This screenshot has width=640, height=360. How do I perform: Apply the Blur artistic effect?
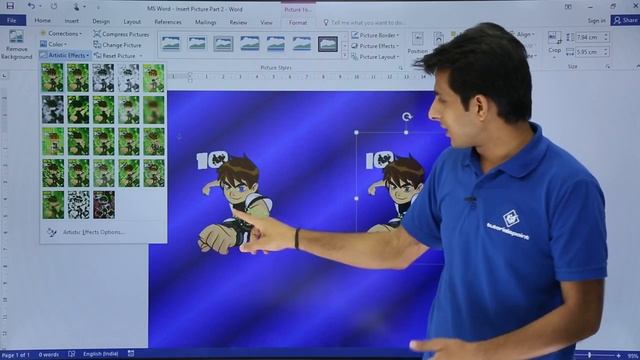154,110
